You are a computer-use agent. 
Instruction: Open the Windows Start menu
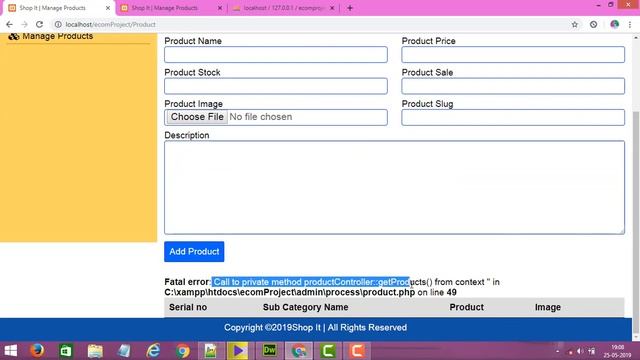(x=11, y=351)
